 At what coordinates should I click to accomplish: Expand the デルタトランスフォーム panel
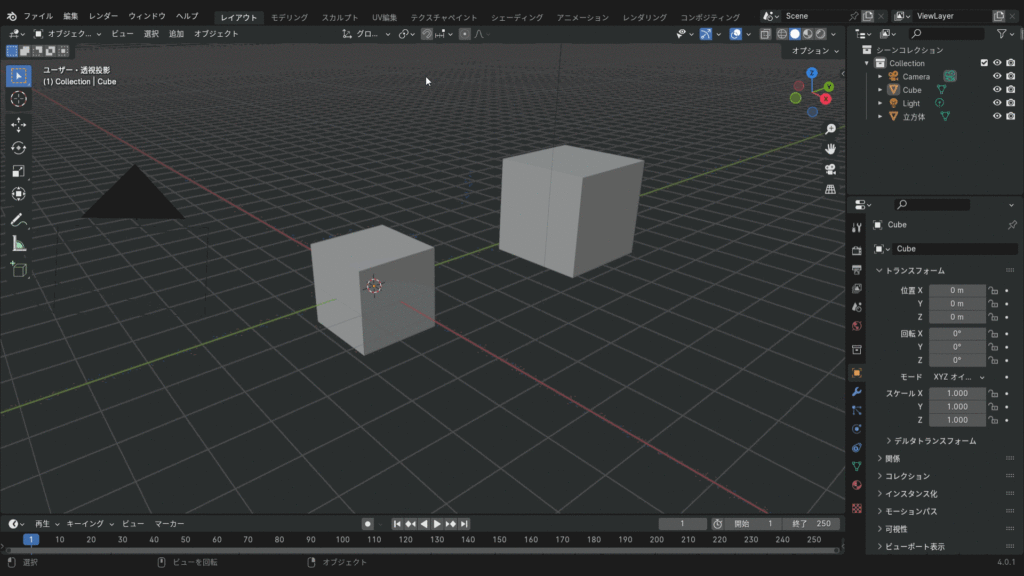click(934, 441)
